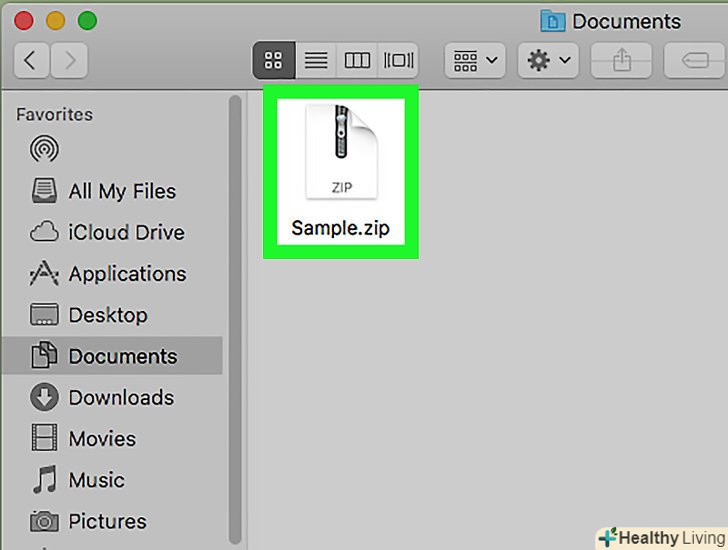Switch to Cover Flow view
Screen dimensions: 728x550
[398, 61]
